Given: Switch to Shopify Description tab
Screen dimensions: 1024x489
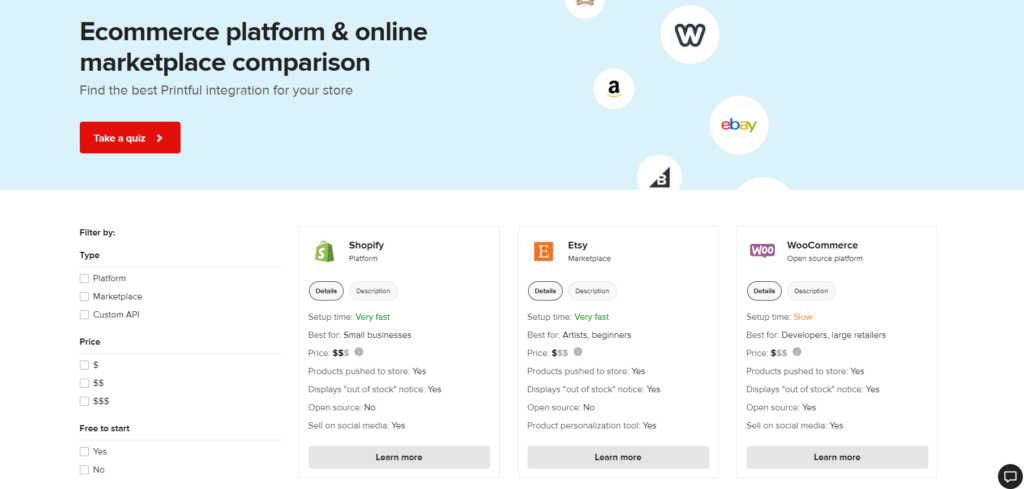Looking at the screenshot, I should click(374, 291).
